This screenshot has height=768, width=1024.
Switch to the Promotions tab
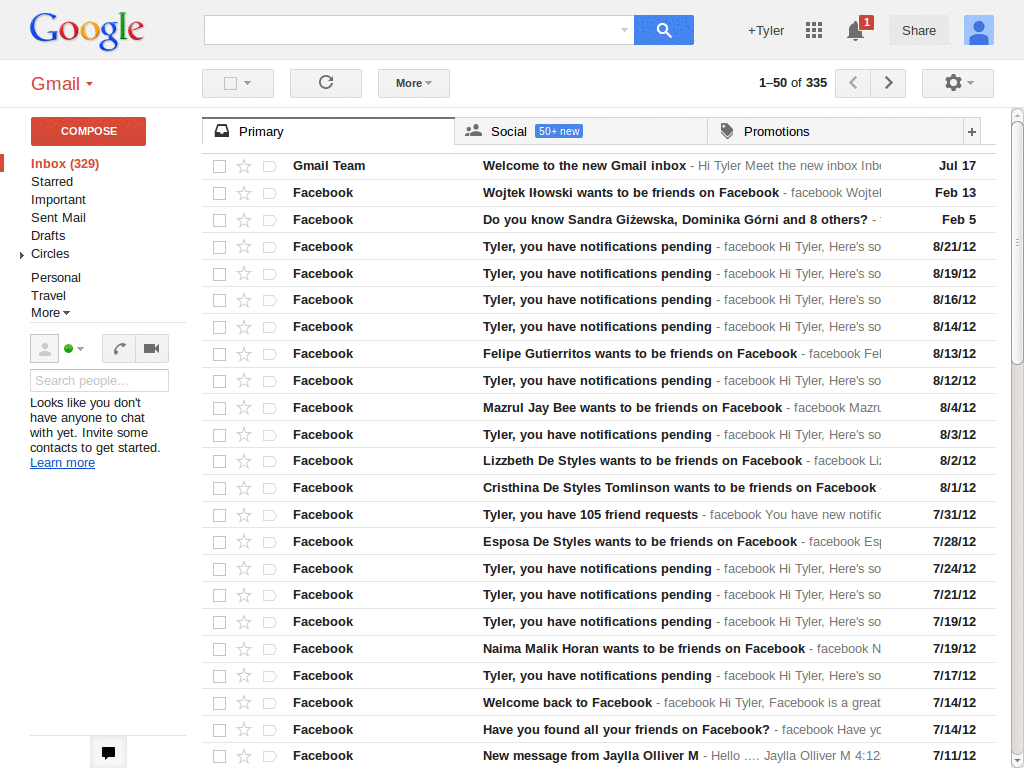pos(835,132)
